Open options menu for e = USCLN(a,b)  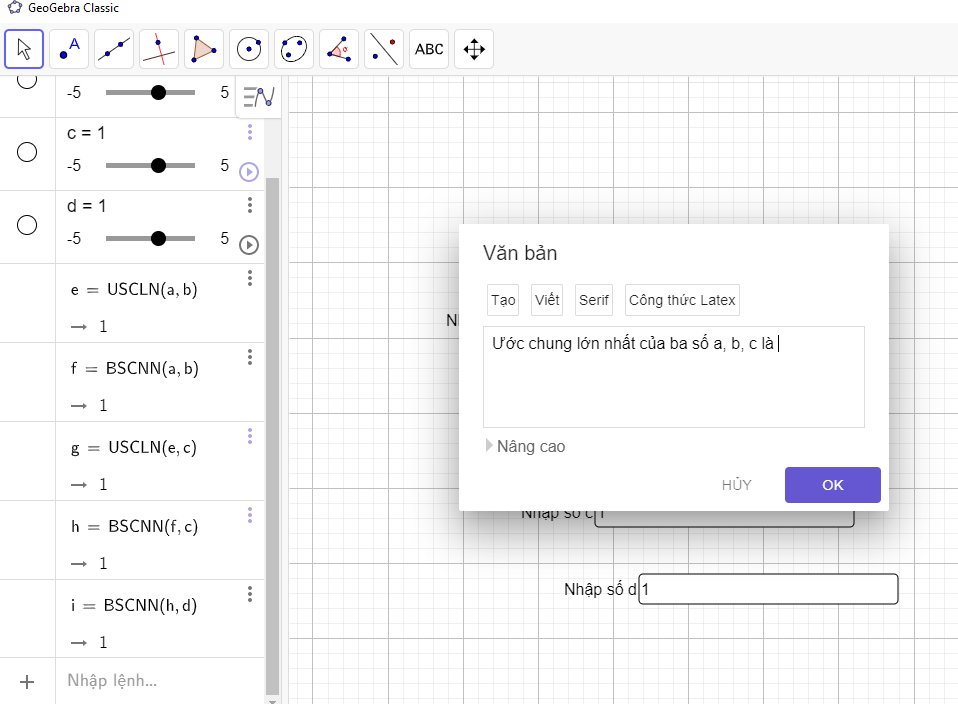250,278
